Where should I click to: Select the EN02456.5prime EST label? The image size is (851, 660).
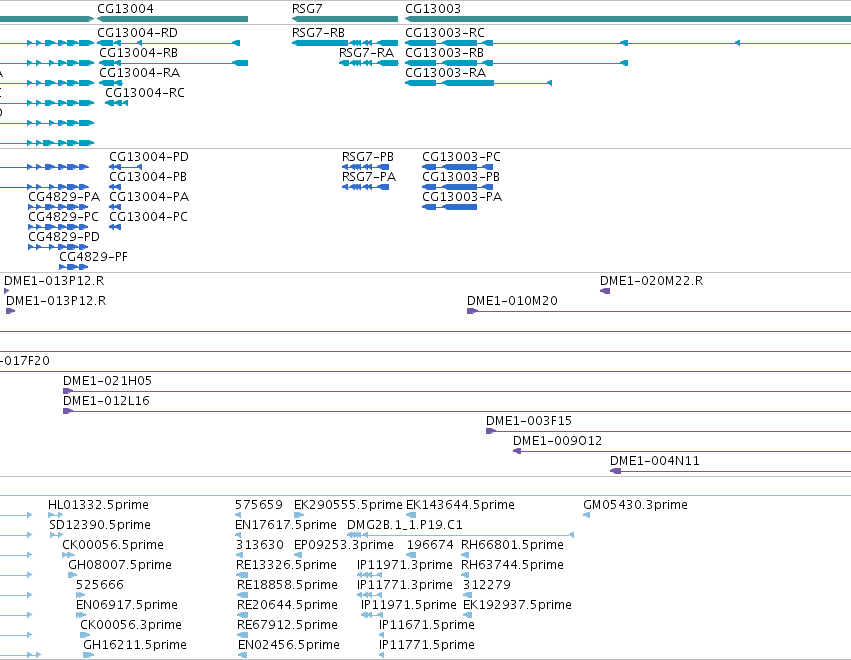click(x=289, y=645)
